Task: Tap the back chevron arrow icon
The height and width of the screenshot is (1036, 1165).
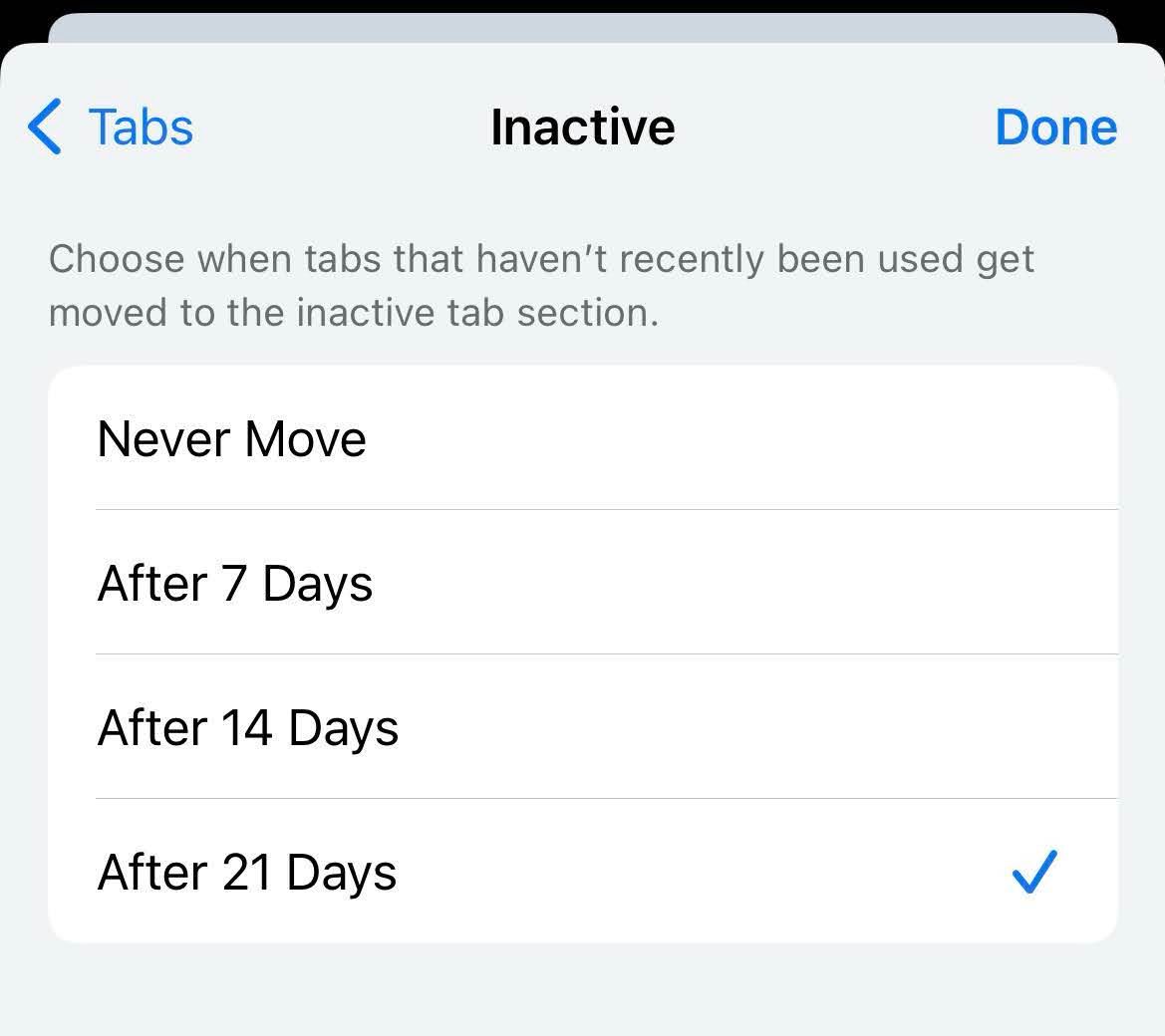Action: pos(44,127)
